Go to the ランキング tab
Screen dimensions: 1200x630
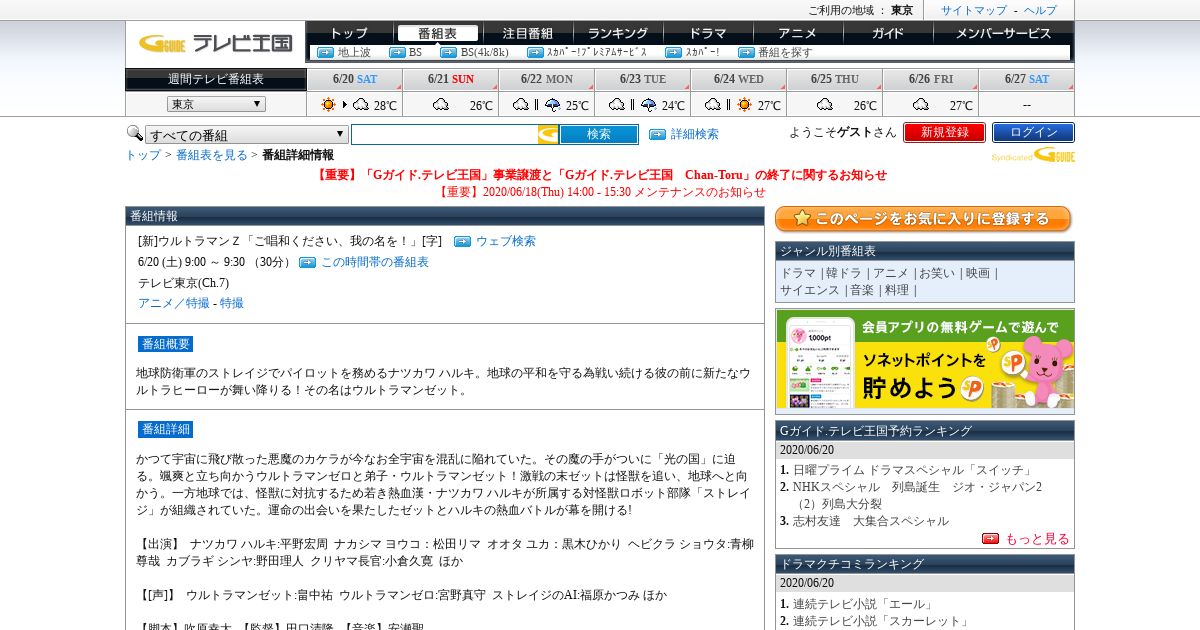click(x=618, y=33)
